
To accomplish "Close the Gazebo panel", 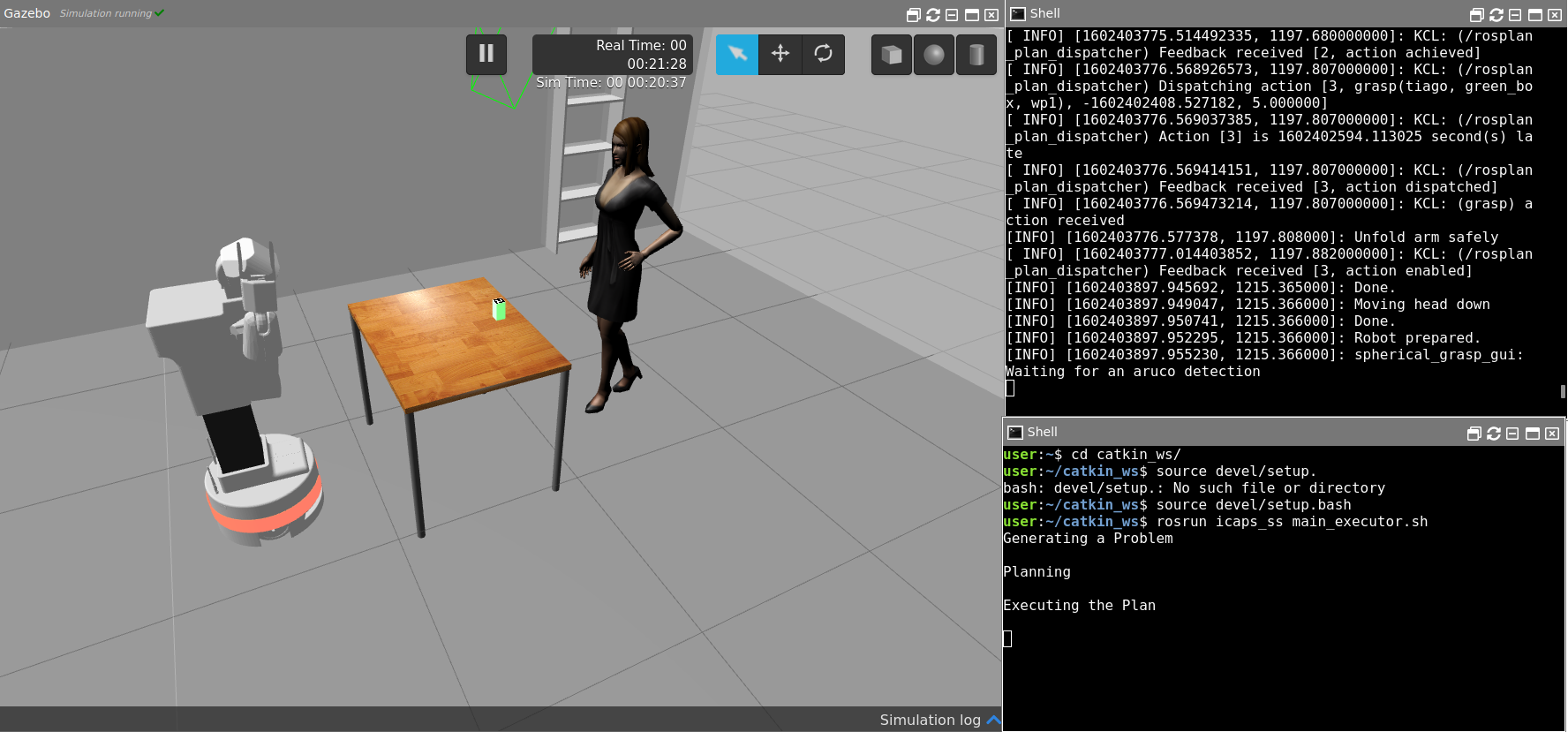I will [x=991, y=15].
